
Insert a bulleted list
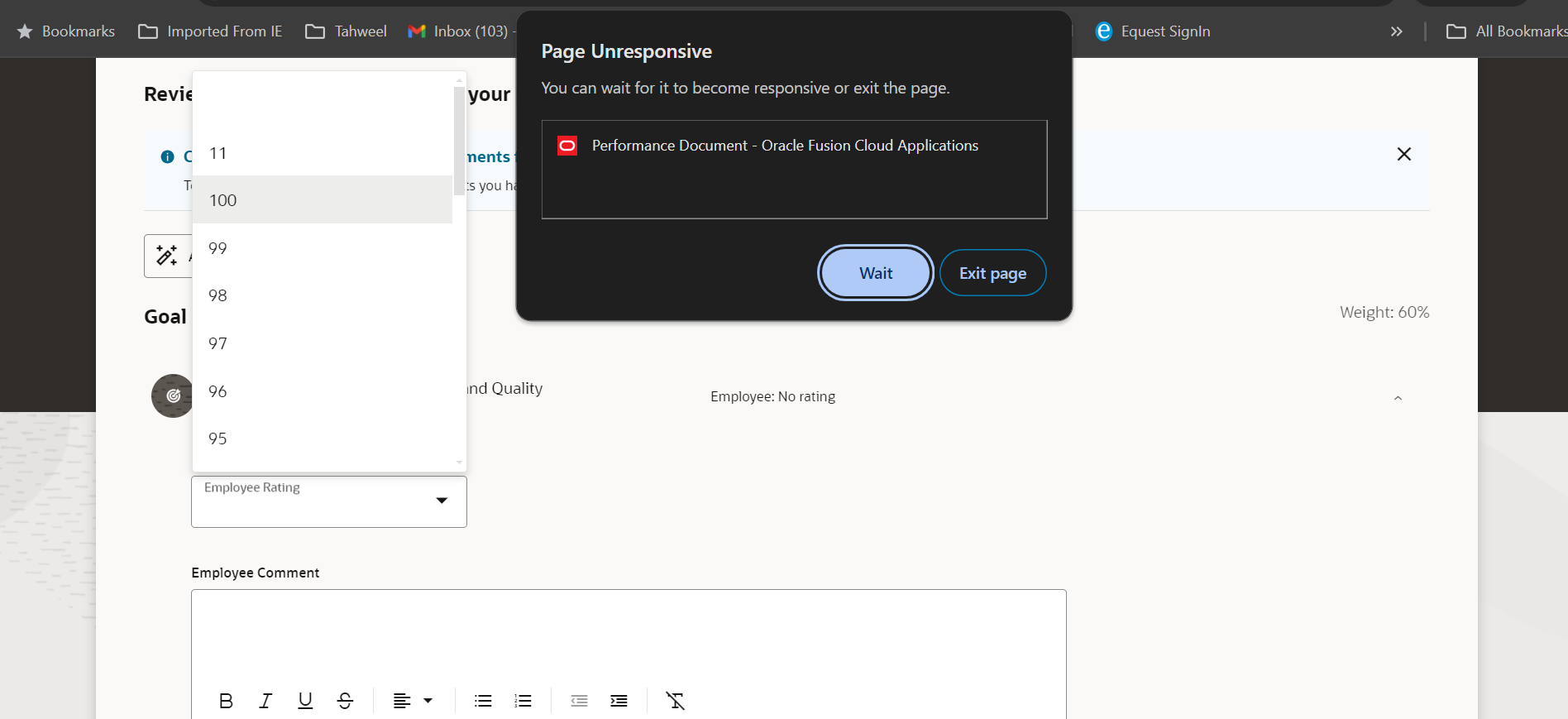483,701
